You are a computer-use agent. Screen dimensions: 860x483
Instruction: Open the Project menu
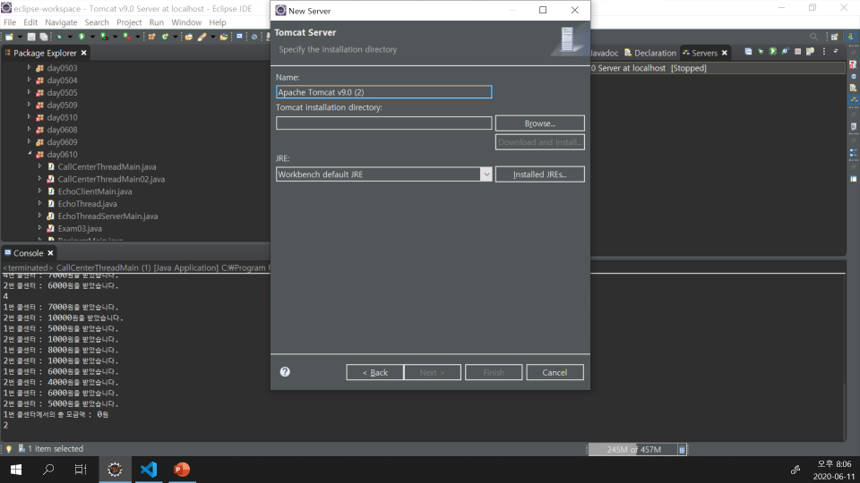click(129, 22)
